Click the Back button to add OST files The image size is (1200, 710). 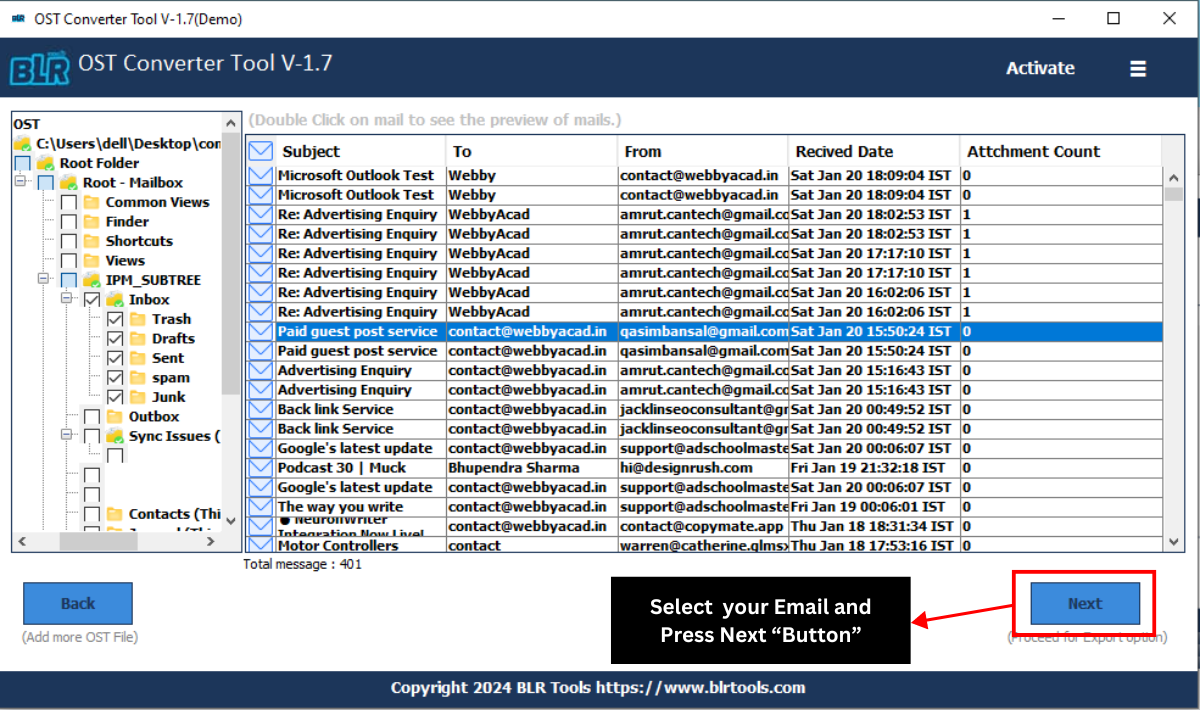[x=77, y=603]
